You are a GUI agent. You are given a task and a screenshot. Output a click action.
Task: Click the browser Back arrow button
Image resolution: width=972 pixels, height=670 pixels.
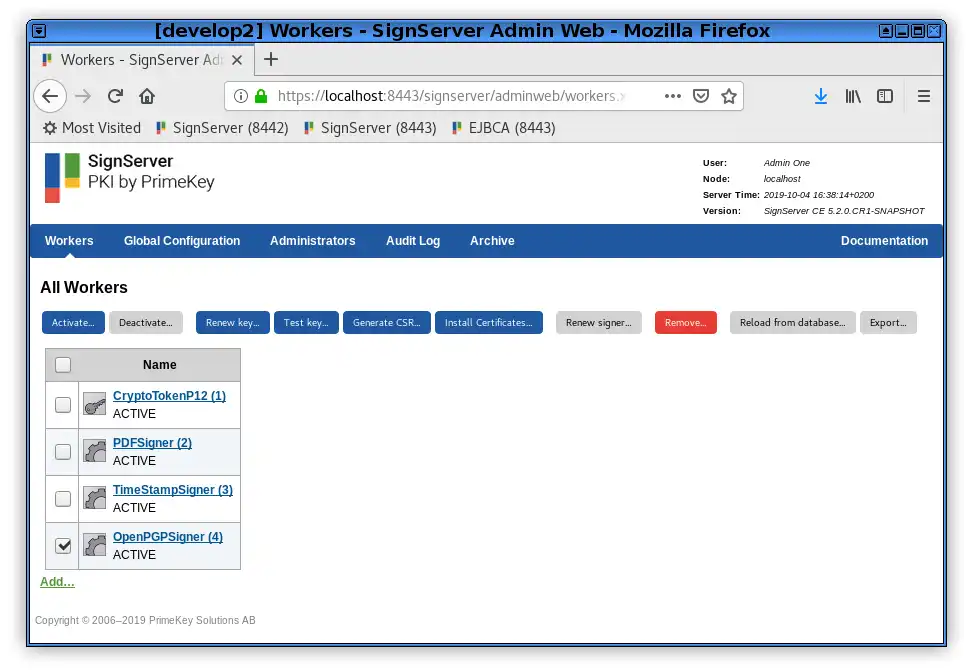coord(50,96)
